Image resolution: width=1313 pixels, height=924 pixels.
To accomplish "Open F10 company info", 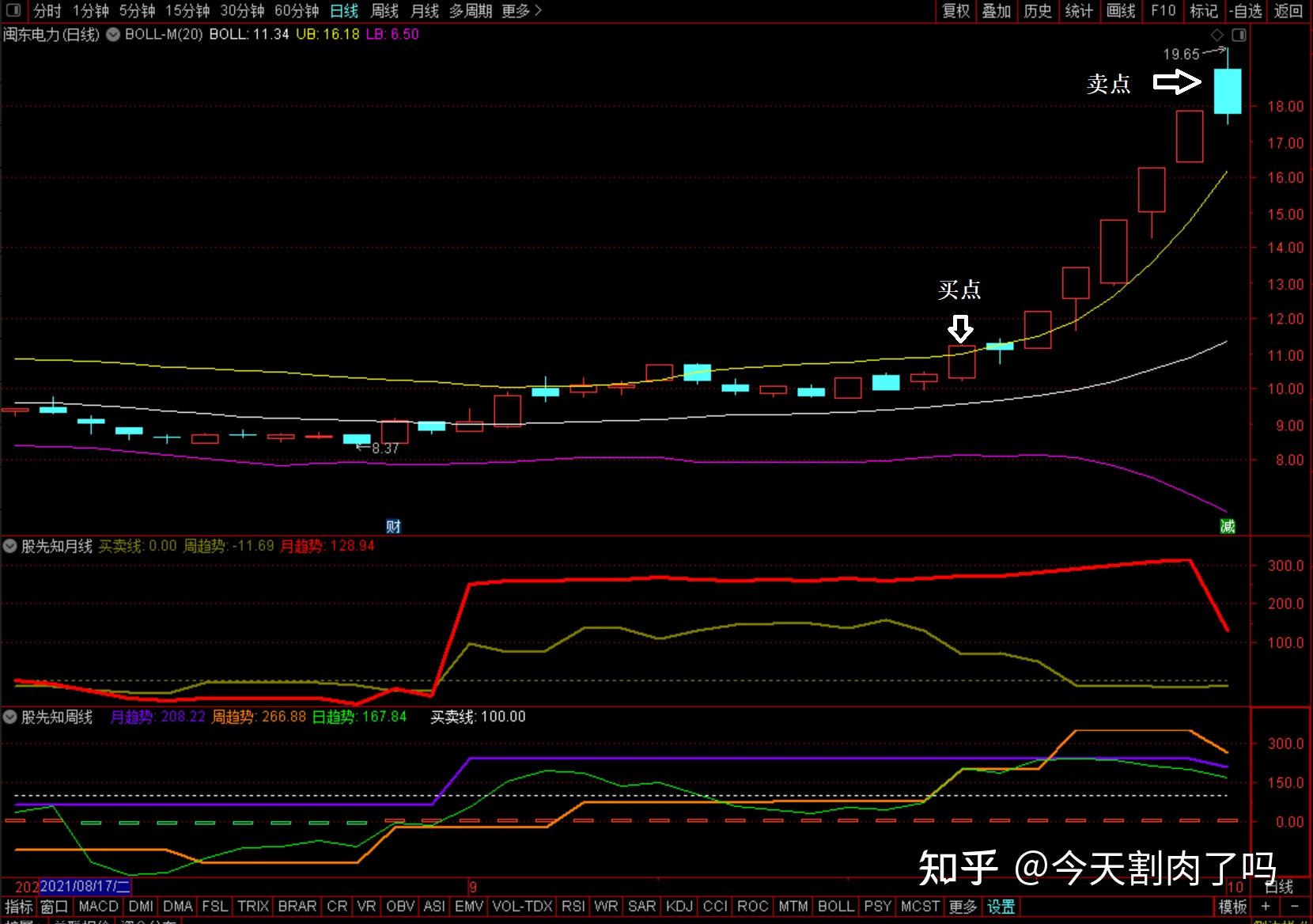I will 1163,10.
